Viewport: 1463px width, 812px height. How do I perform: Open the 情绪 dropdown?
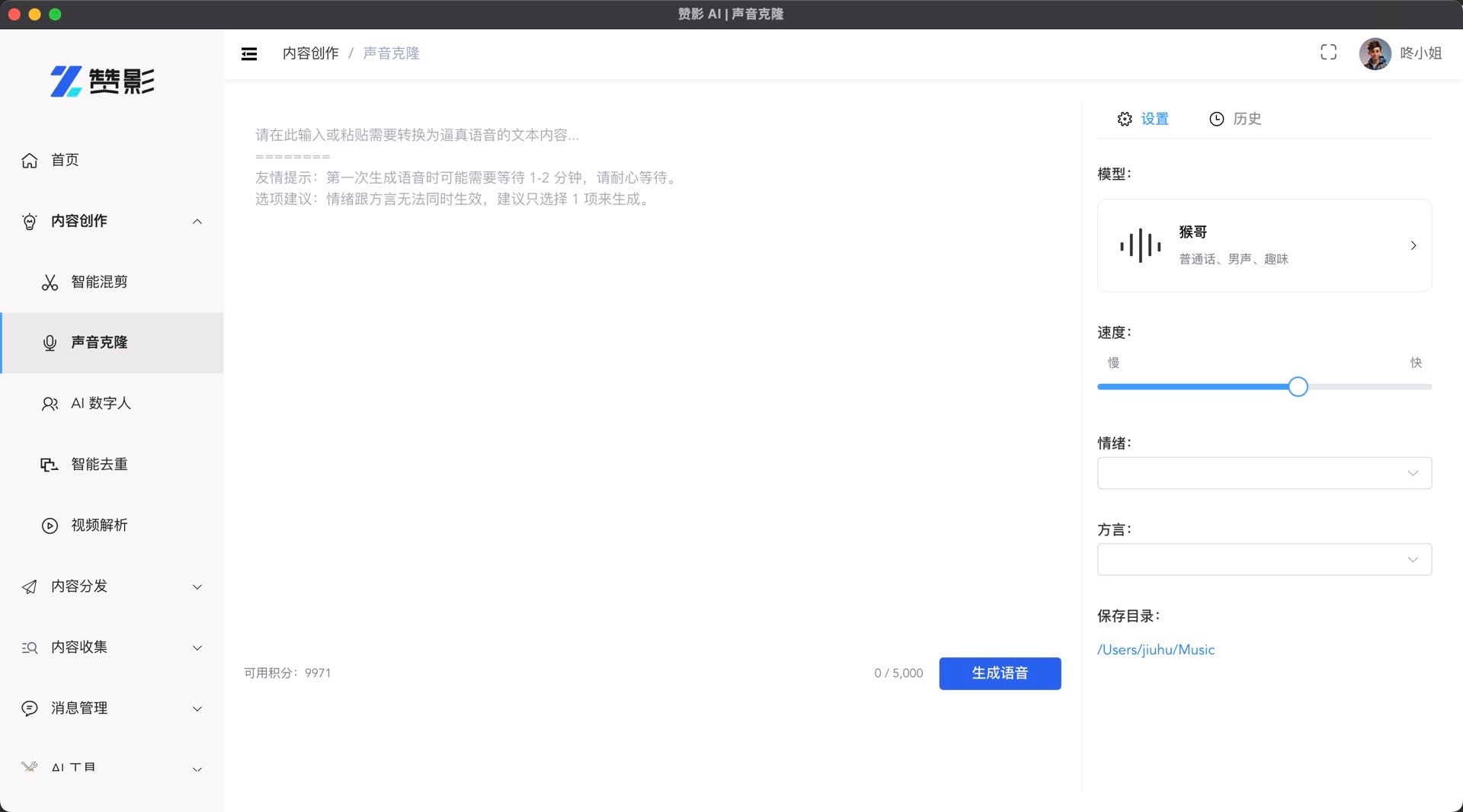(x=1264, y=473)
